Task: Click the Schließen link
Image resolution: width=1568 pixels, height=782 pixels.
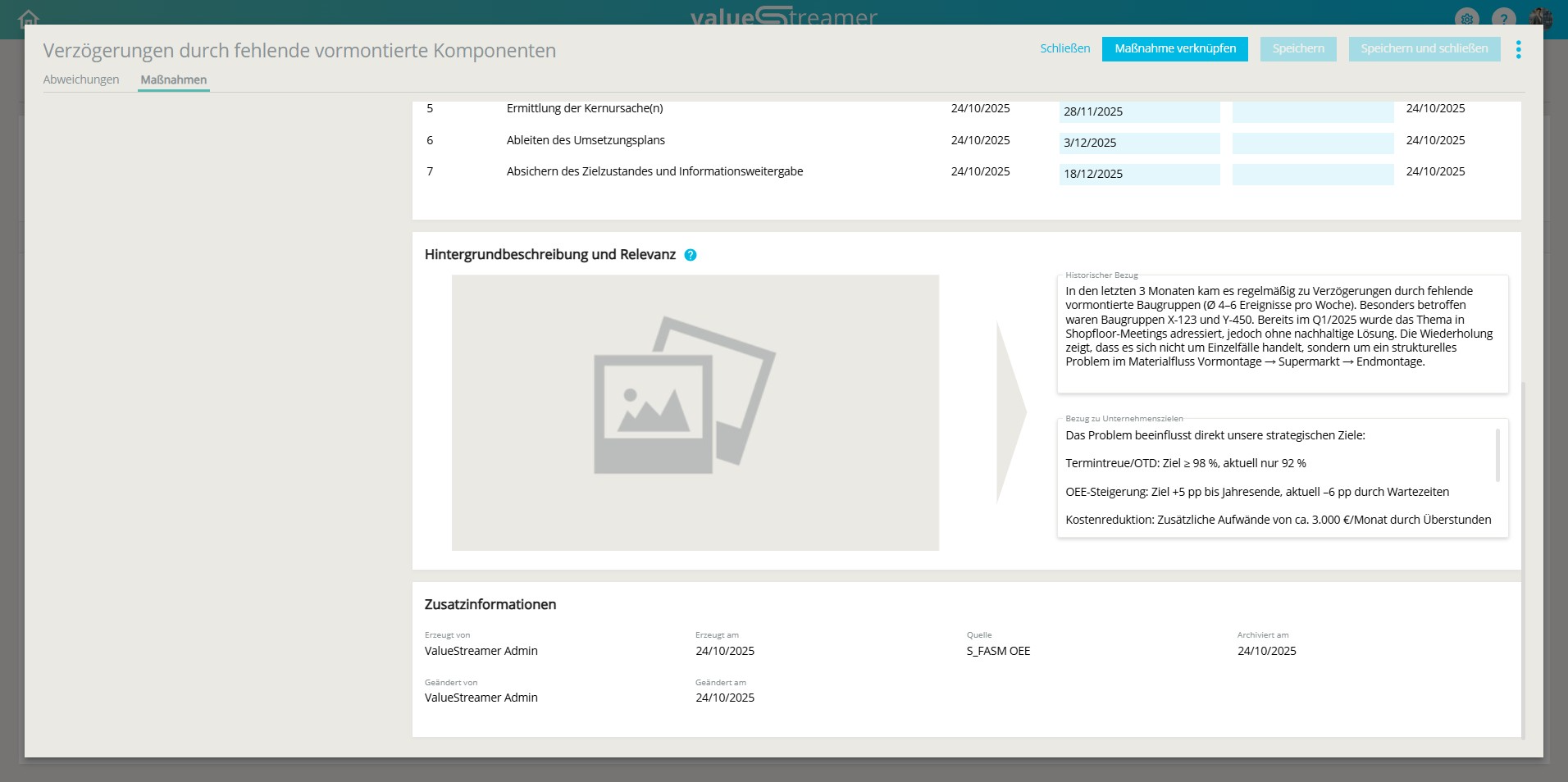Action: [x=1064, y=48]
